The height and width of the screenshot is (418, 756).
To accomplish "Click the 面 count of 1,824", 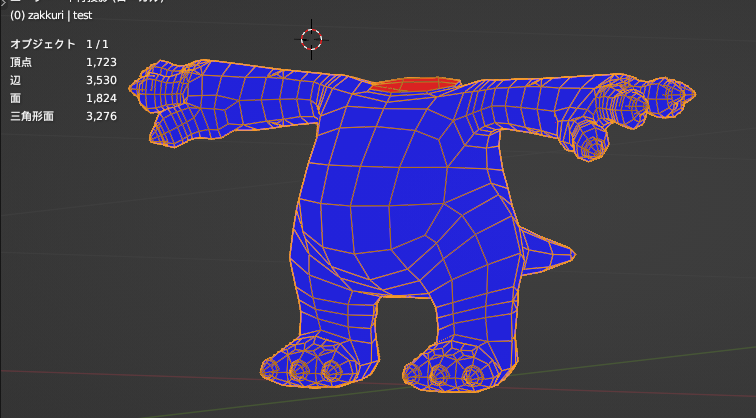I will (101, 99).
